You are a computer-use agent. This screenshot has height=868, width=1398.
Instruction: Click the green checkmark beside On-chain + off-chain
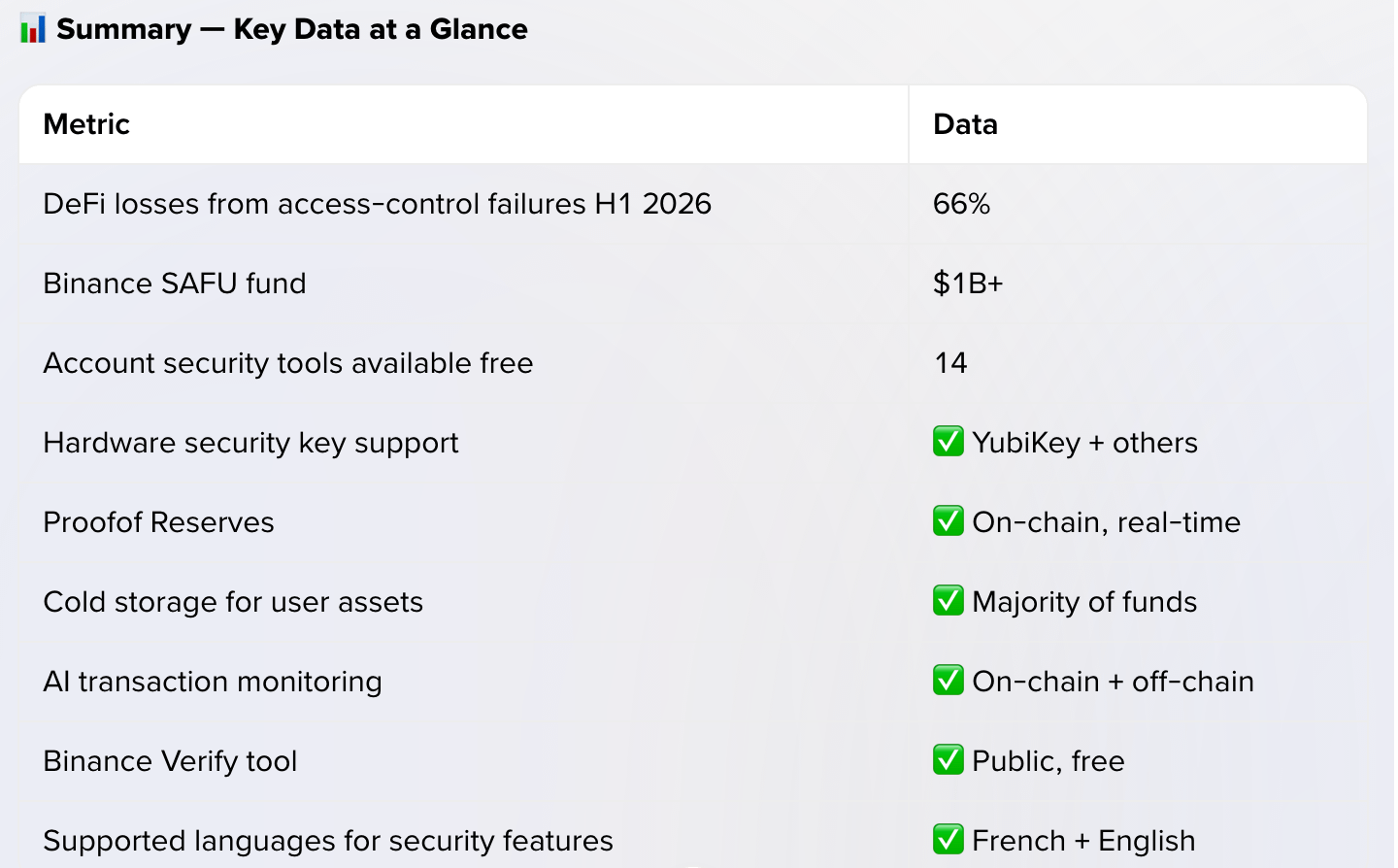click(949, 681)
